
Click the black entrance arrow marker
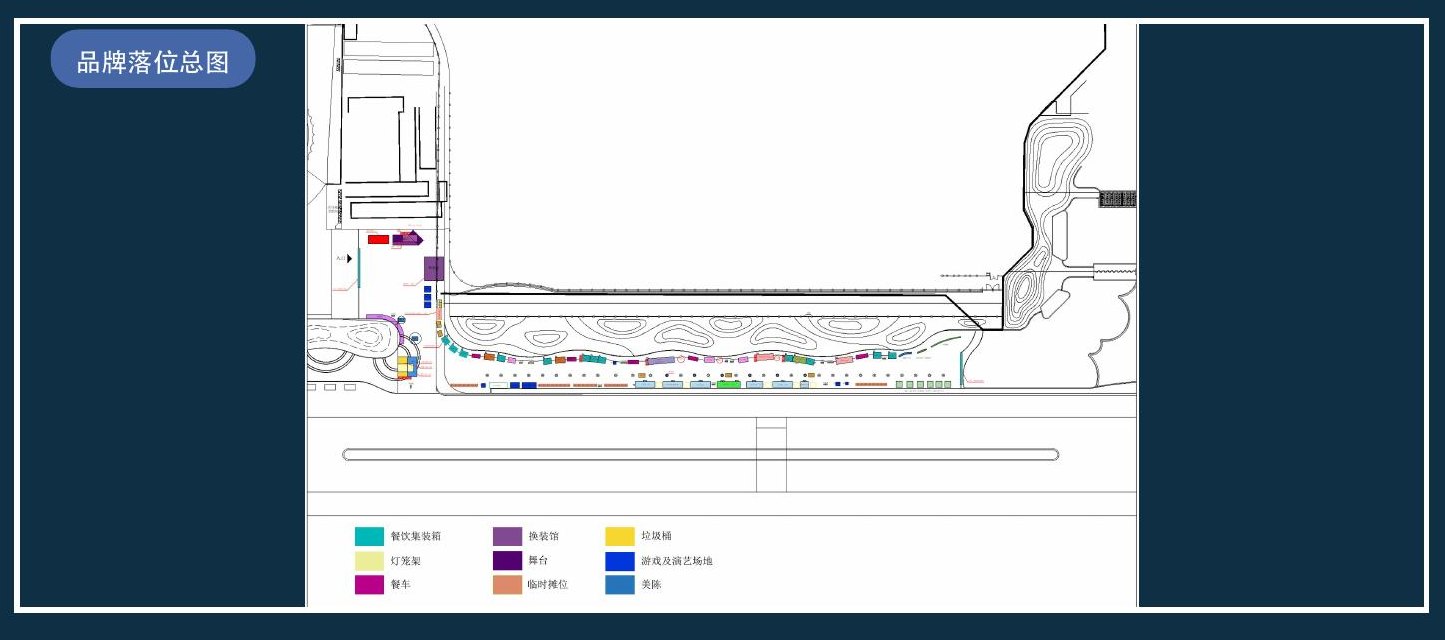(349, 258)
